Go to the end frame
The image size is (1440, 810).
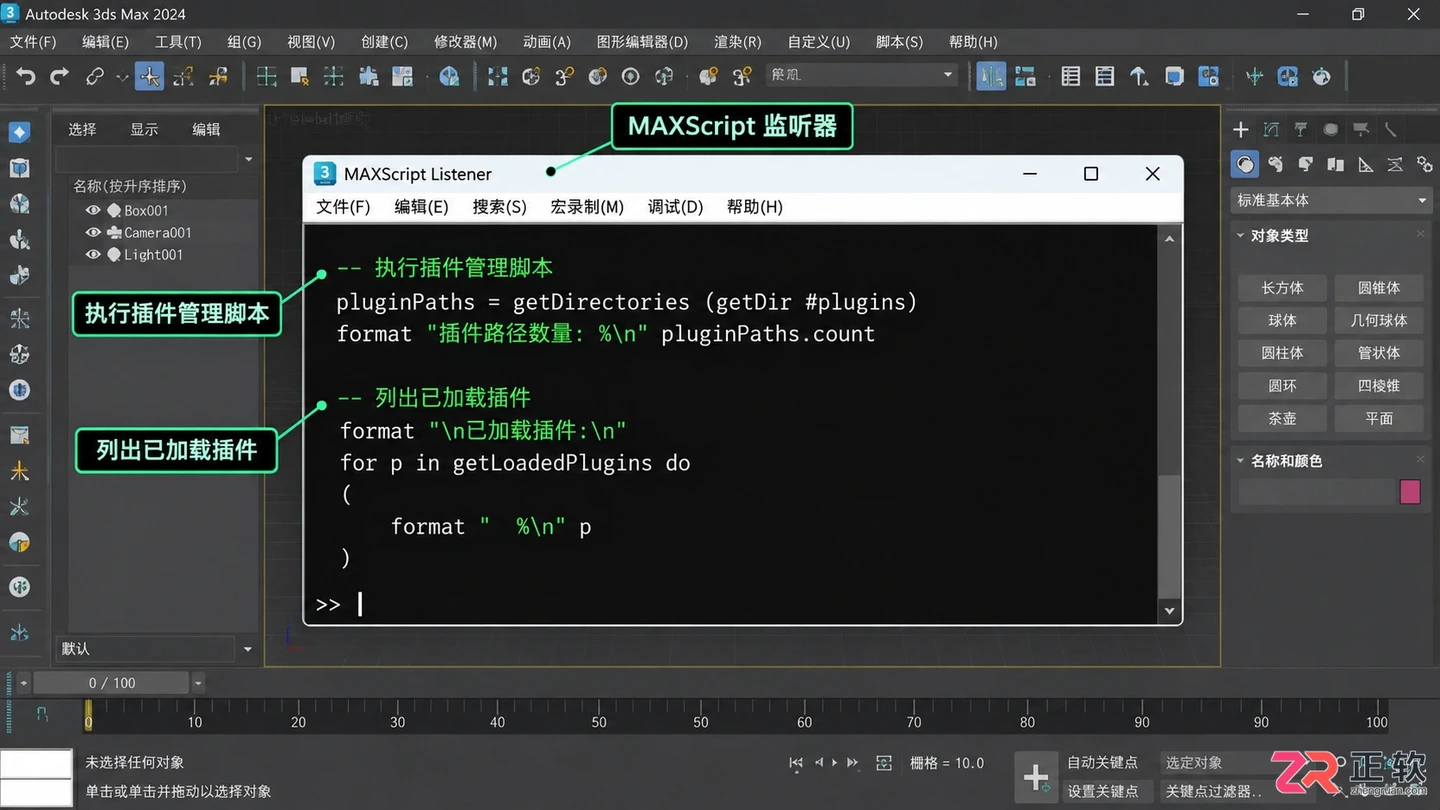point(853,763)
